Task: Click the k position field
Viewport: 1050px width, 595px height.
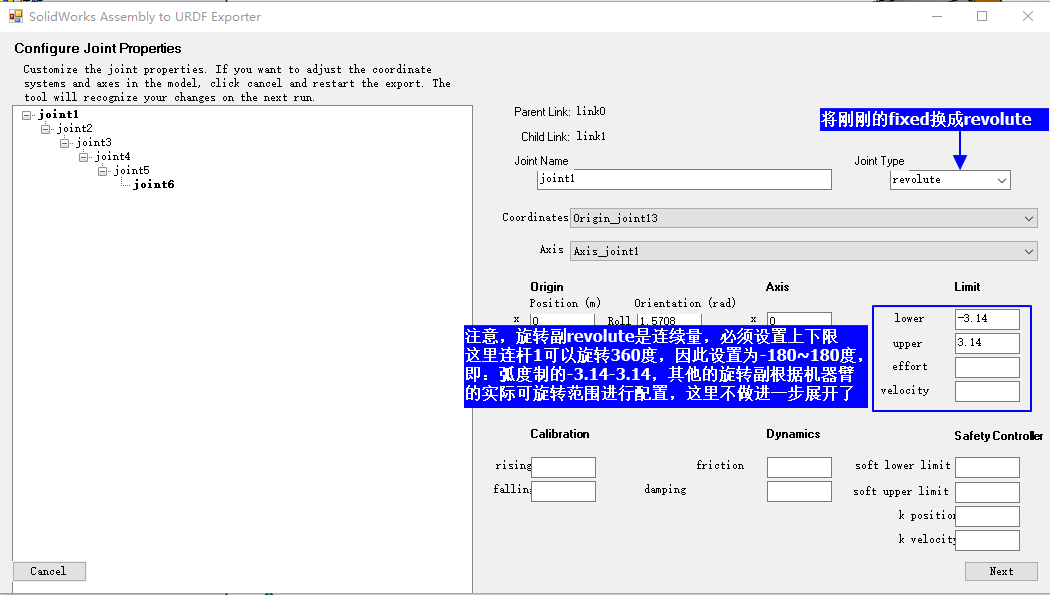Action: pyautogui.click(x=987, y=516)
